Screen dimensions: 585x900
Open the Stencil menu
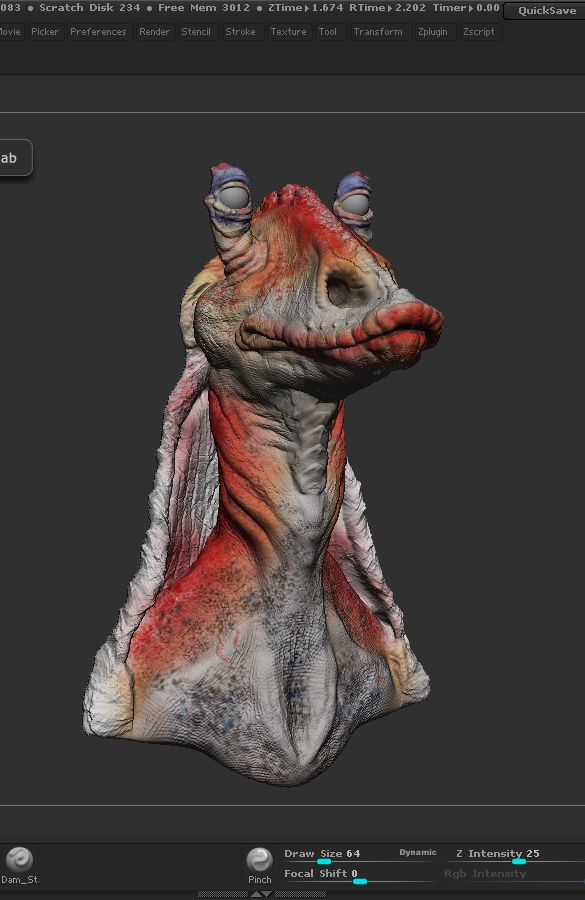pos(196,32)
